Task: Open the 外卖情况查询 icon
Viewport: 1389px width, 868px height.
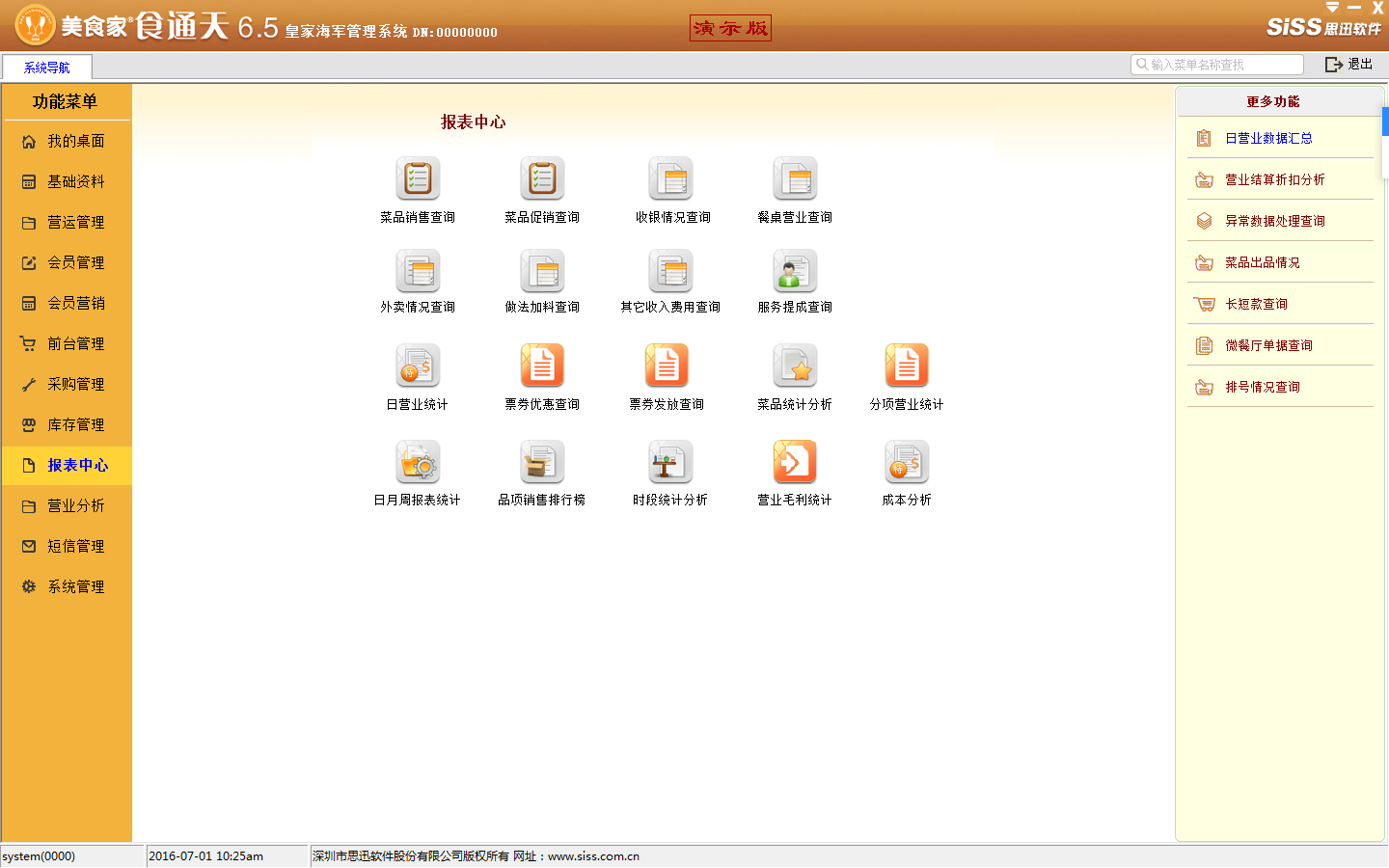Action: point(418,271)
